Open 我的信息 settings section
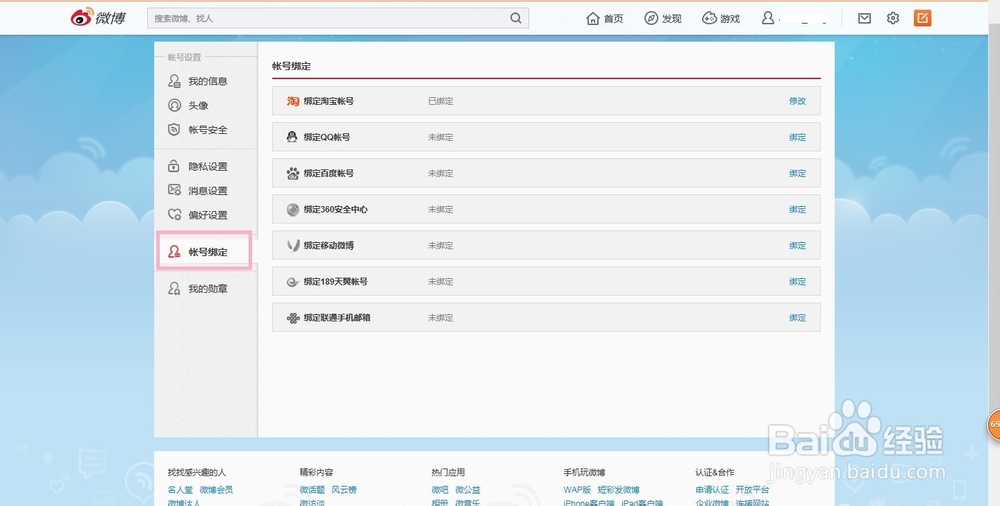The height and width of the screenshot is (506, 1000). point(208,82)
